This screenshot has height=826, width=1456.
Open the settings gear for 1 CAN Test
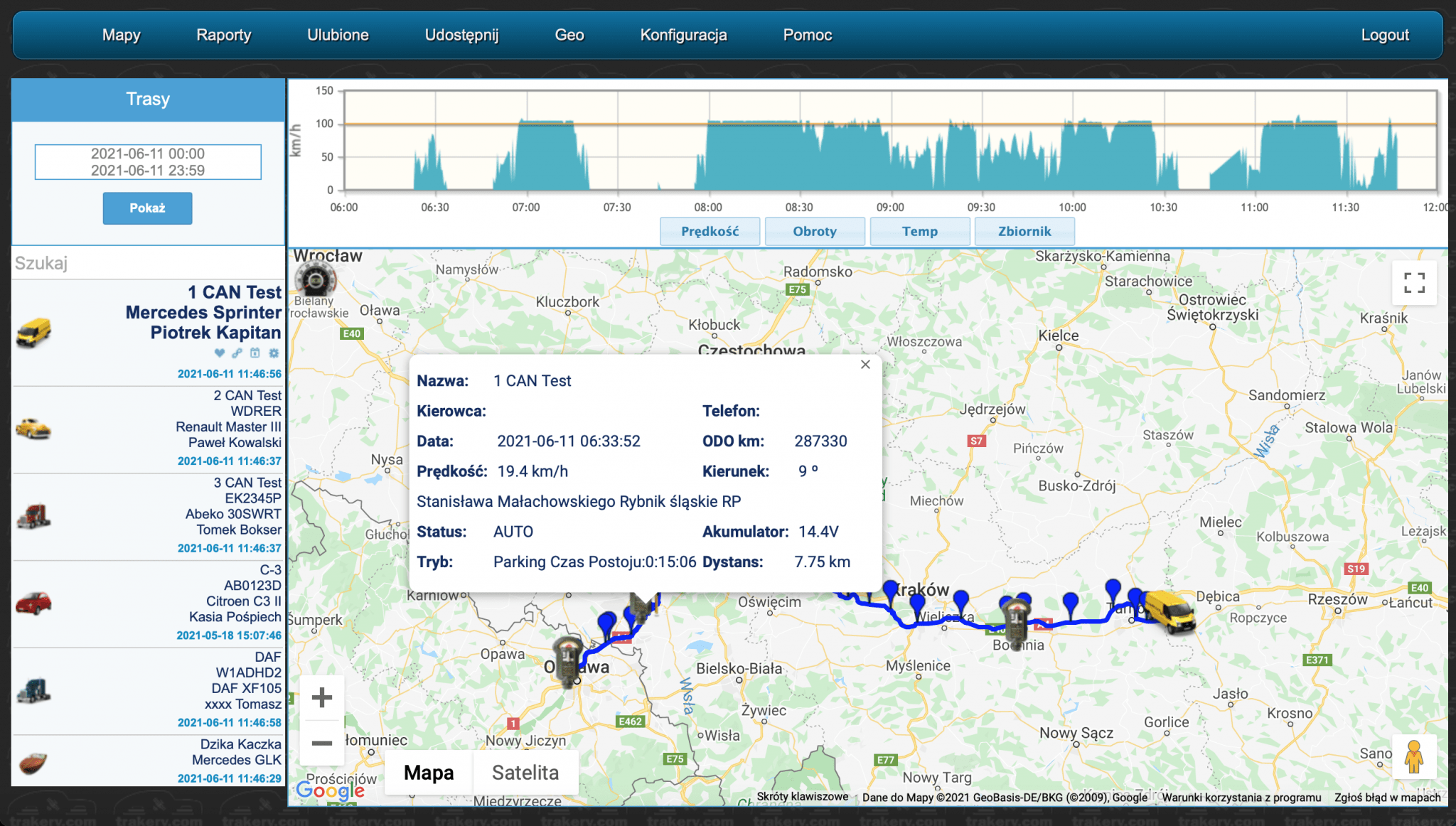coord(274,353)
